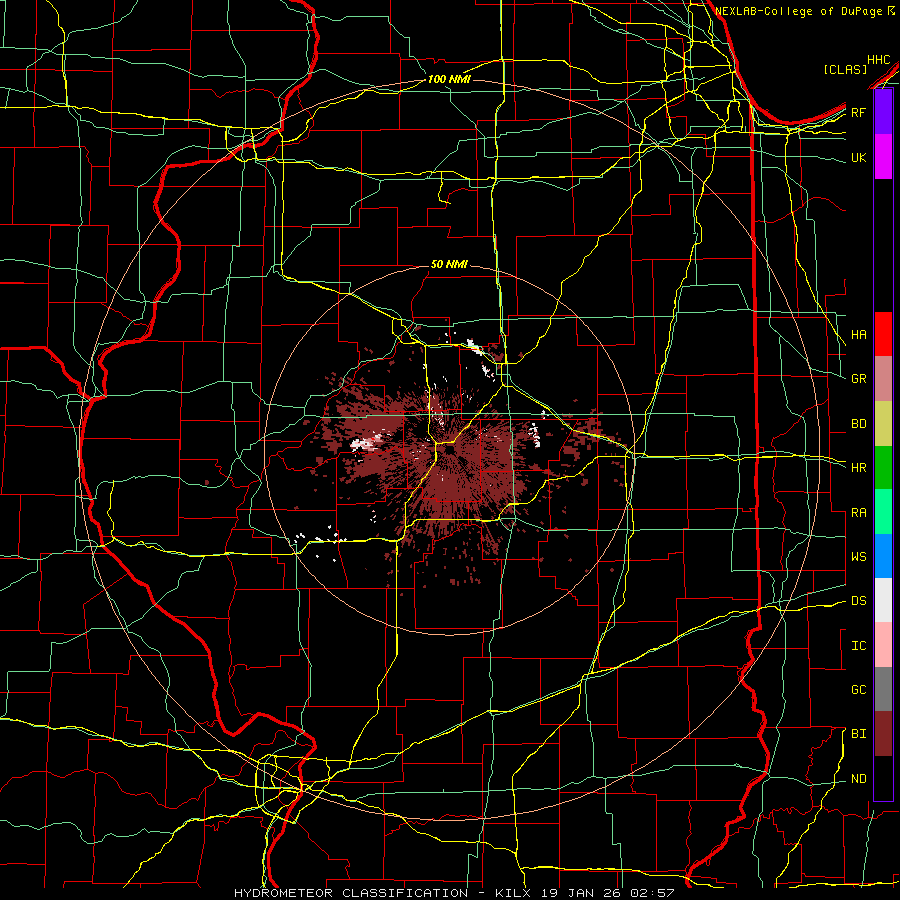Click the gray GC legend color block
The width and height of the screenshot is (900, 900).
883,689
